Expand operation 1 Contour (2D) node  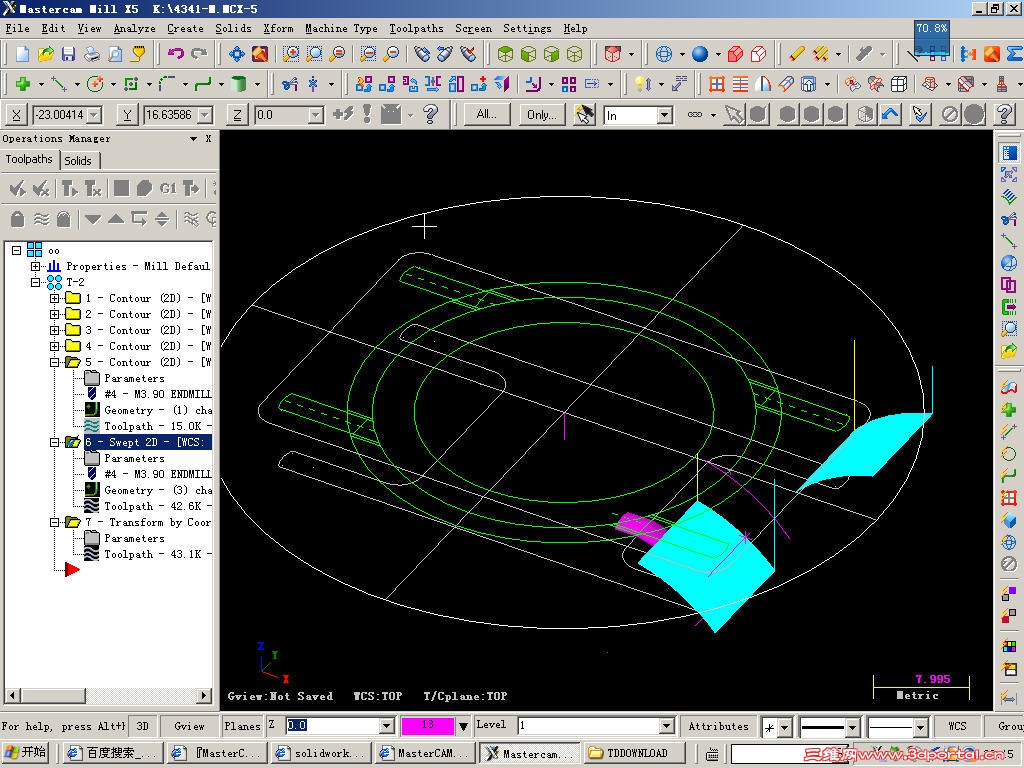click(x=55, y=298)
